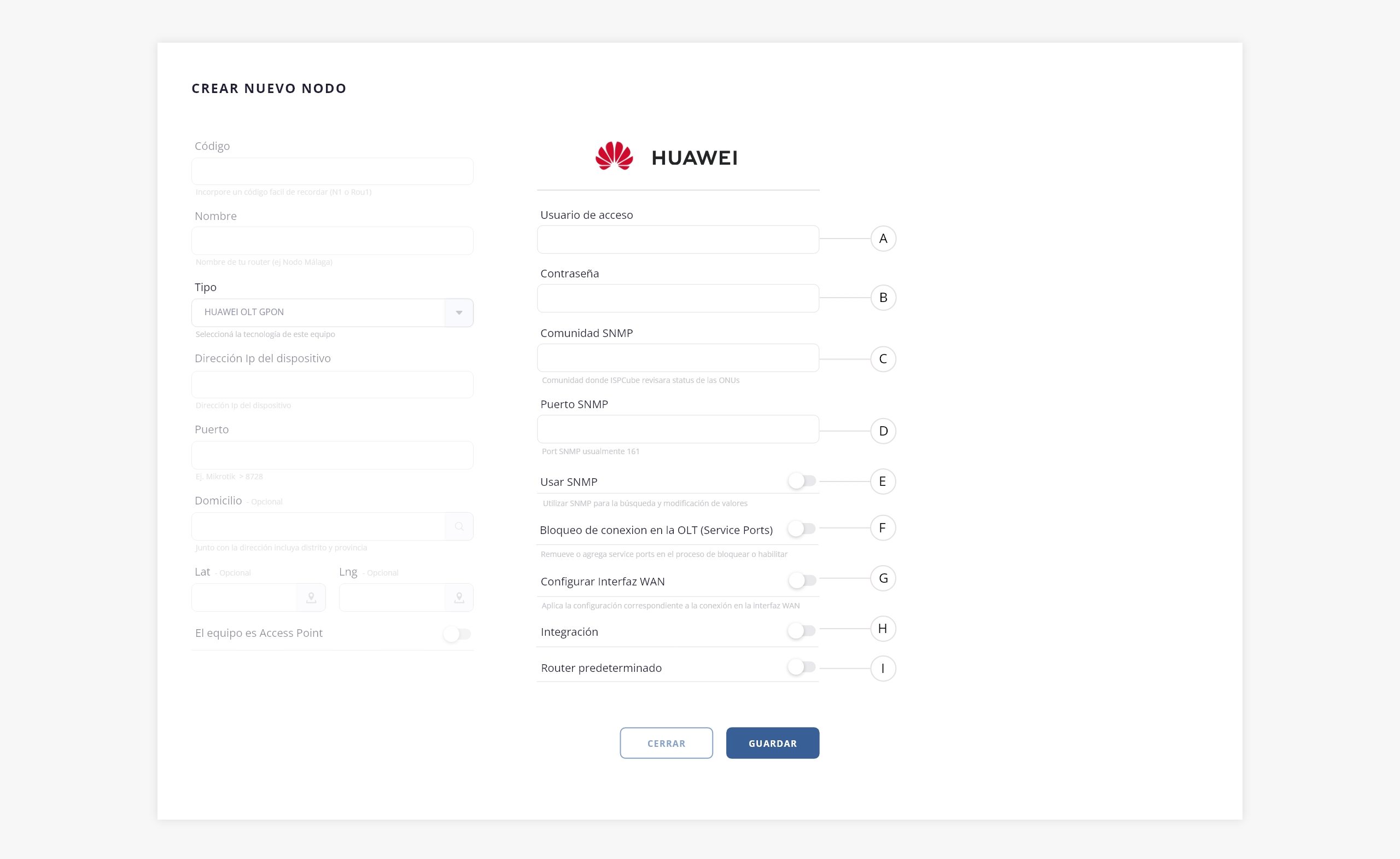Click the Lat field location pin icon
The height and width of the screenshot is (859, 1400).
311,597
